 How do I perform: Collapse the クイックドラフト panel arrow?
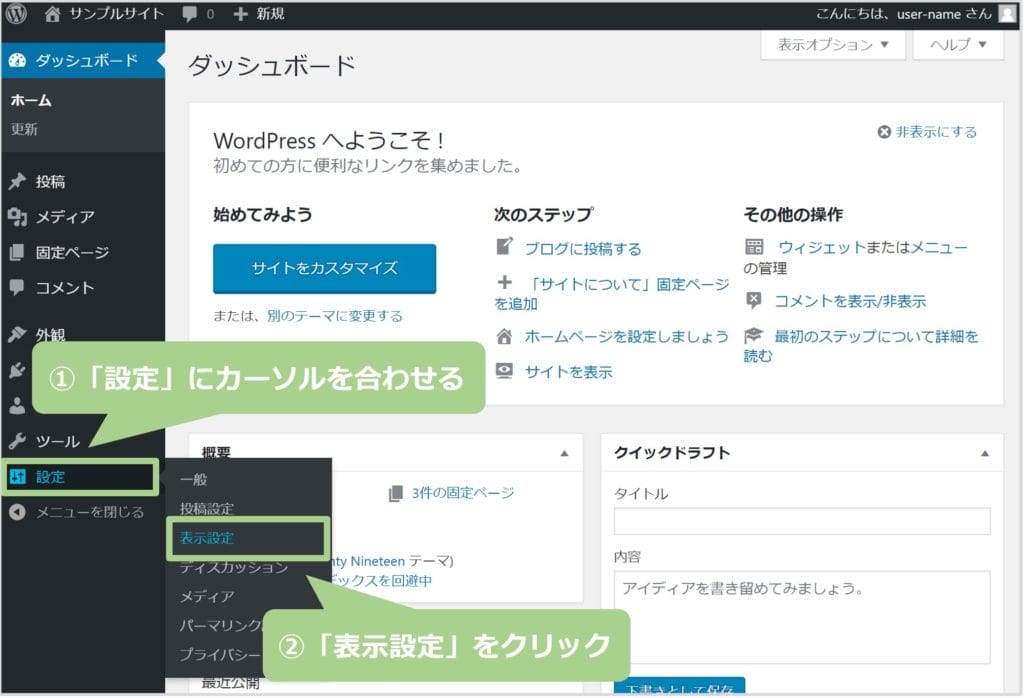click(985, 453)
